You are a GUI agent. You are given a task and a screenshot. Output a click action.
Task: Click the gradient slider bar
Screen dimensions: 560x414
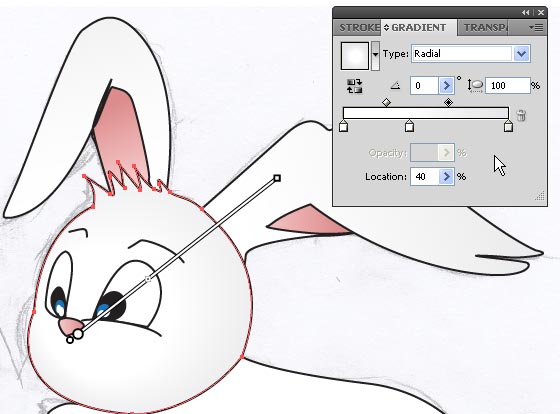426,113
